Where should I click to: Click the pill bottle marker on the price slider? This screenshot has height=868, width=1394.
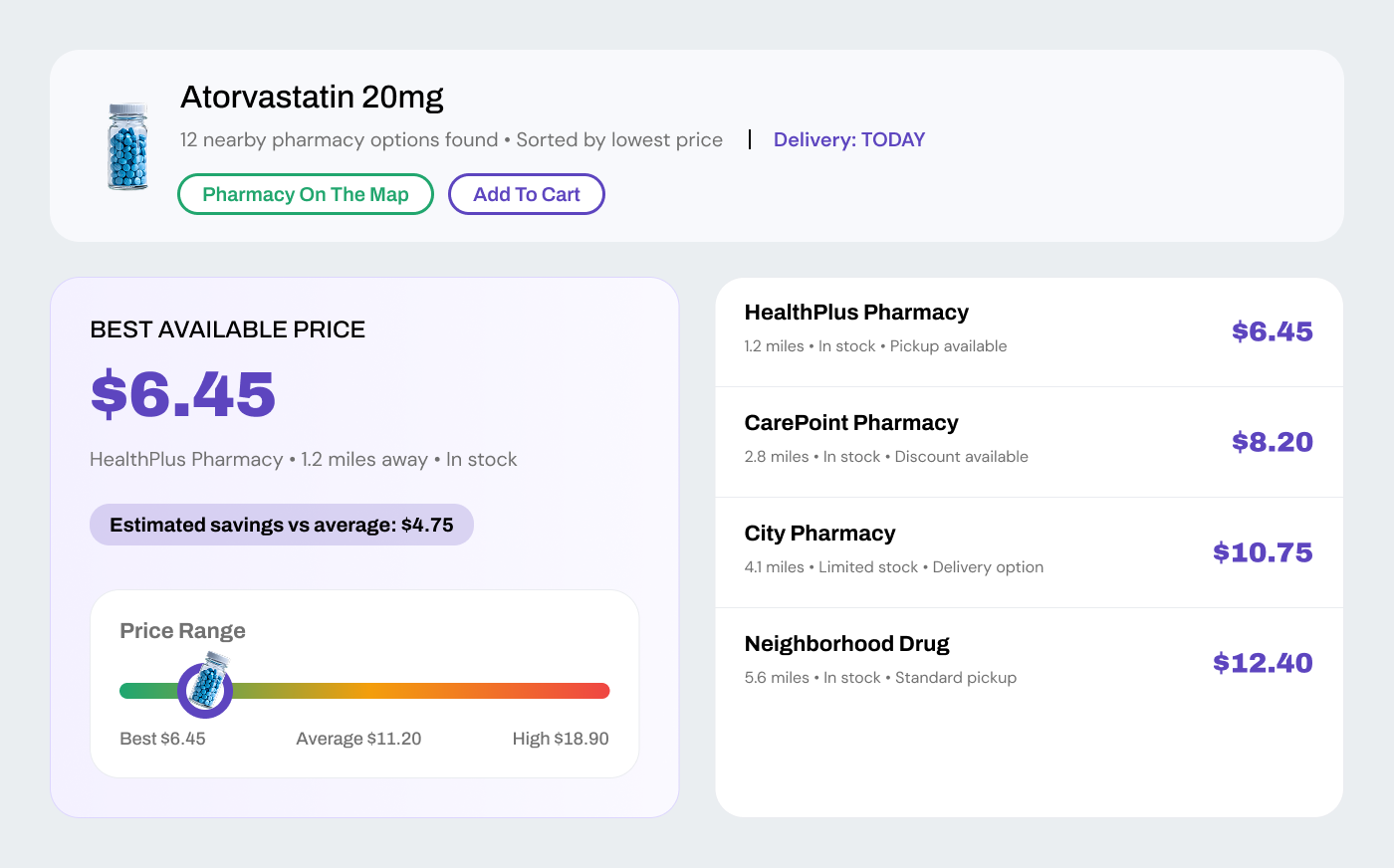coord(206,686)
